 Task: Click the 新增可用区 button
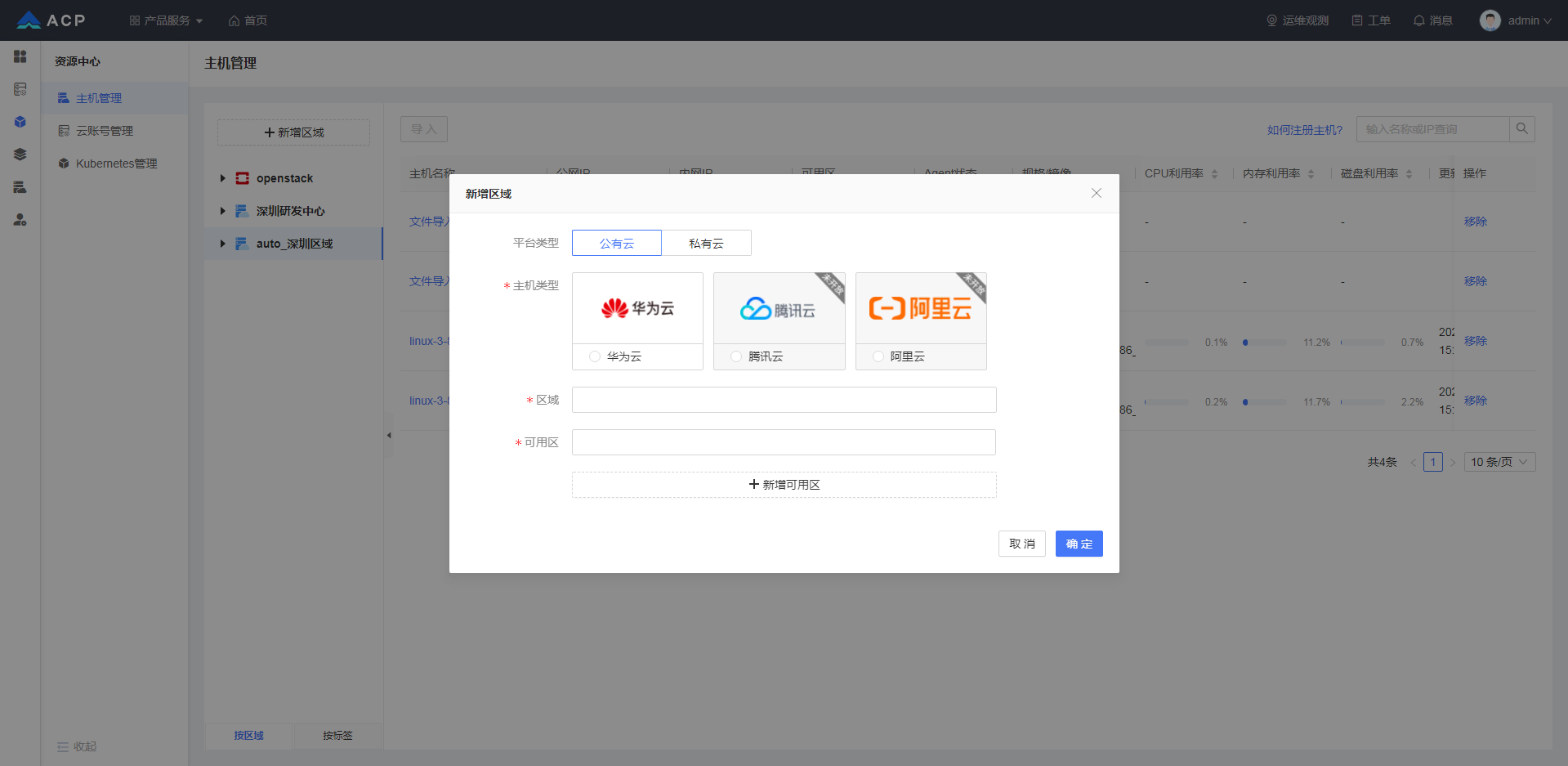tap(784, 485)
